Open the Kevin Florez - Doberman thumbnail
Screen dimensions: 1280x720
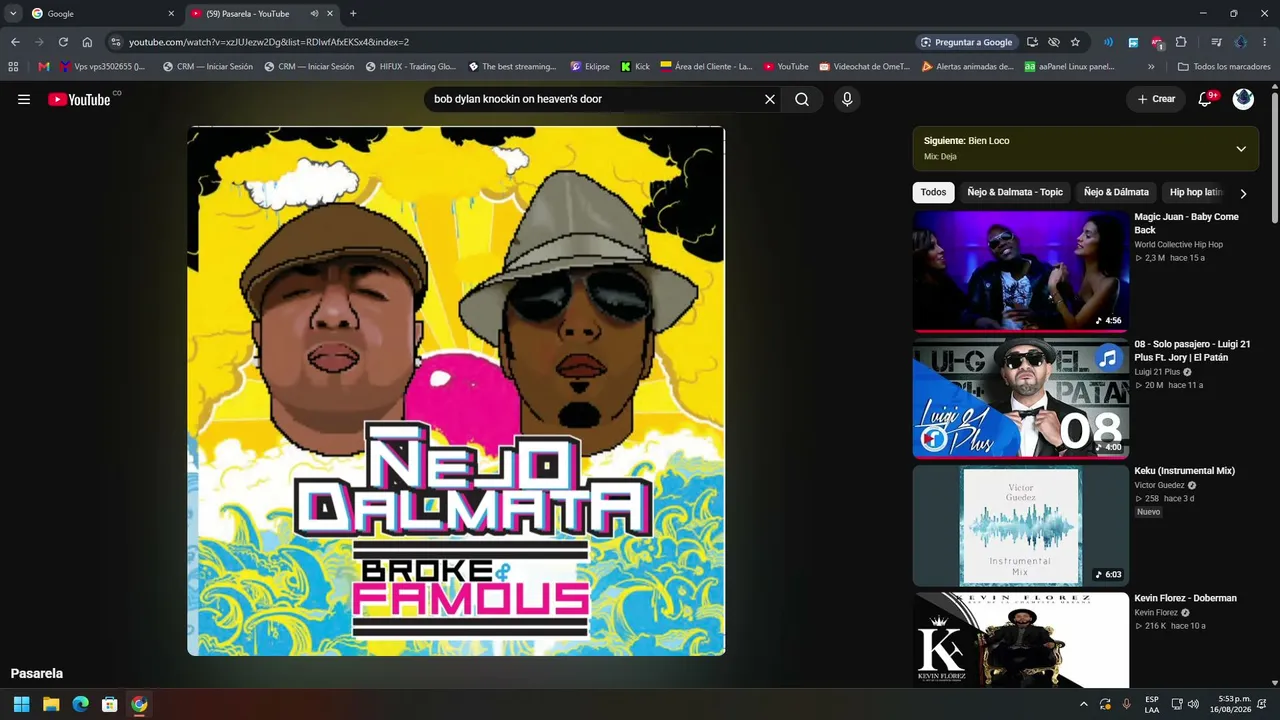1020,639
